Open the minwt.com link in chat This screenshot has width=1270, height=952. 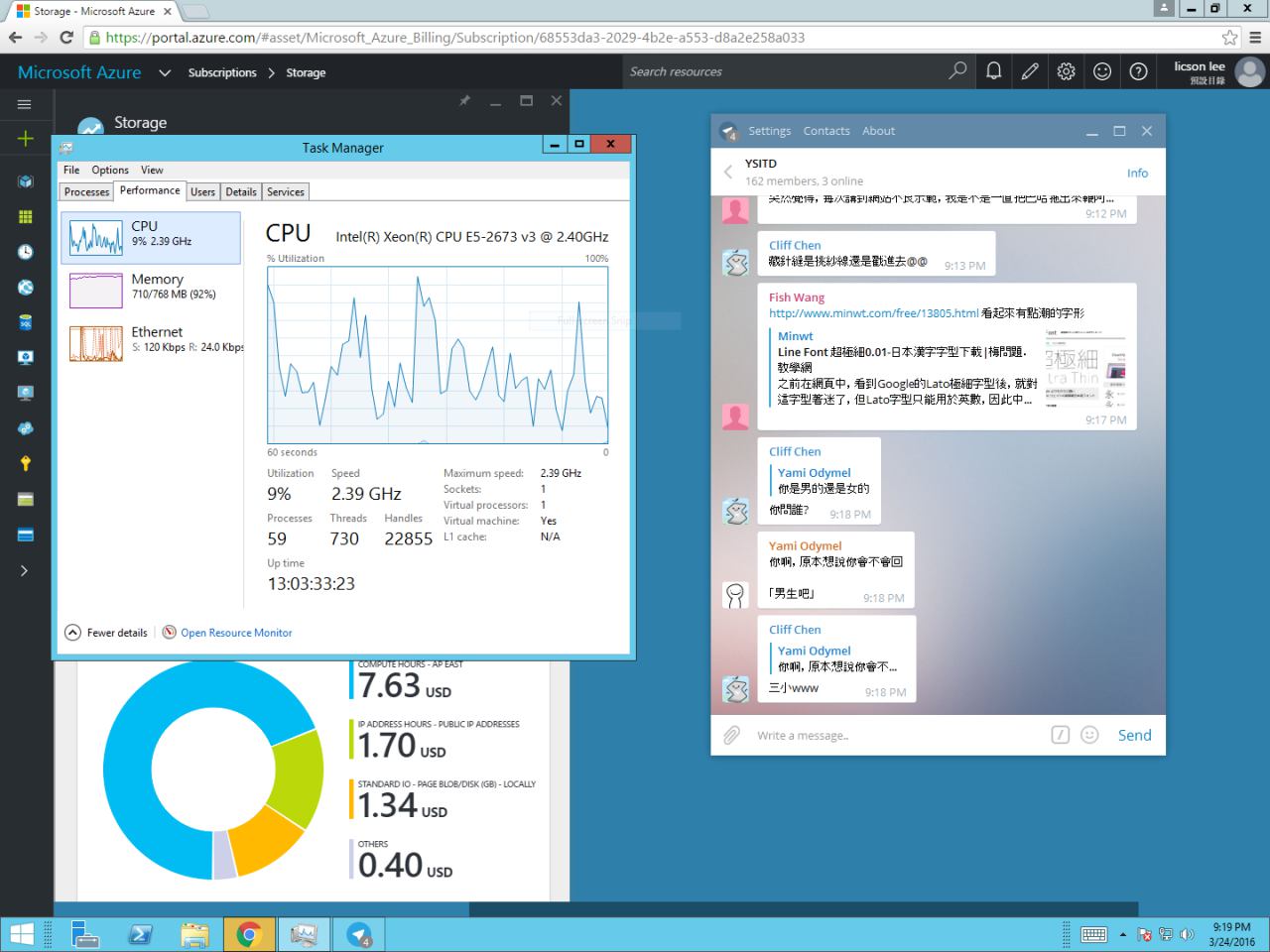click(x=874, y=313)
